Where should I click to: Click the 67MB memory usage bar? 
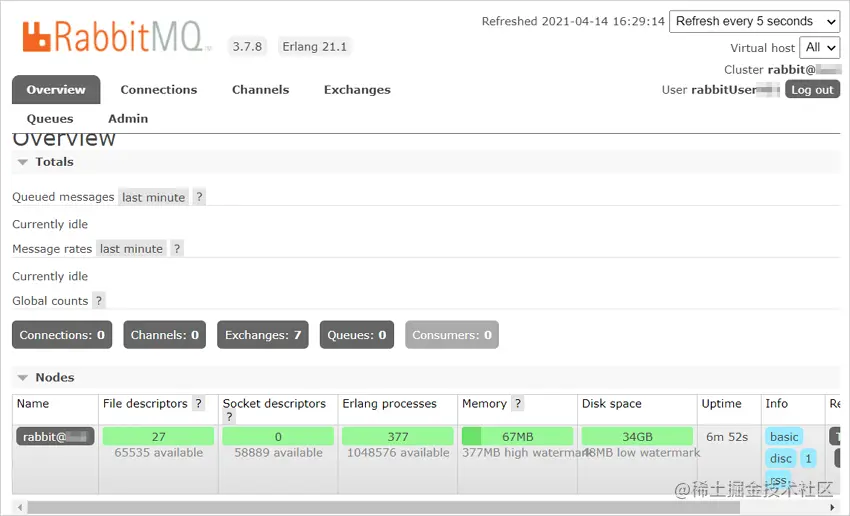coord(517,436)
